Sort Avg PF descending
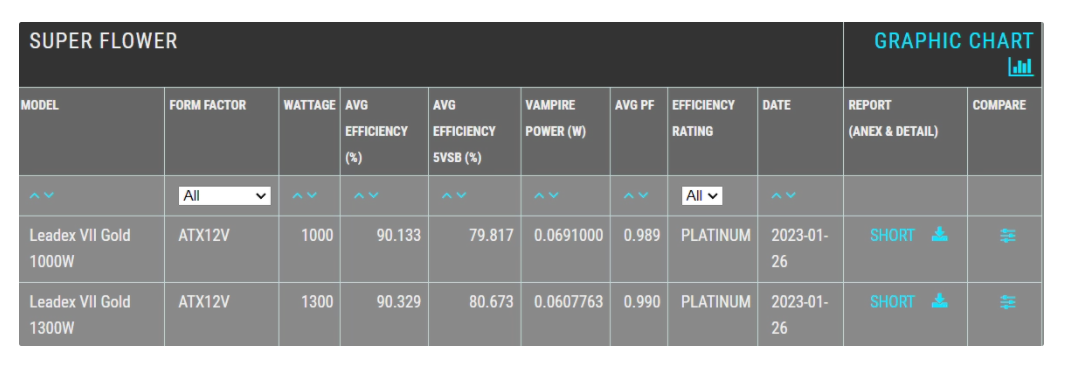The width and height of the screenshot is (1083, 370). [x=643, y=196]
